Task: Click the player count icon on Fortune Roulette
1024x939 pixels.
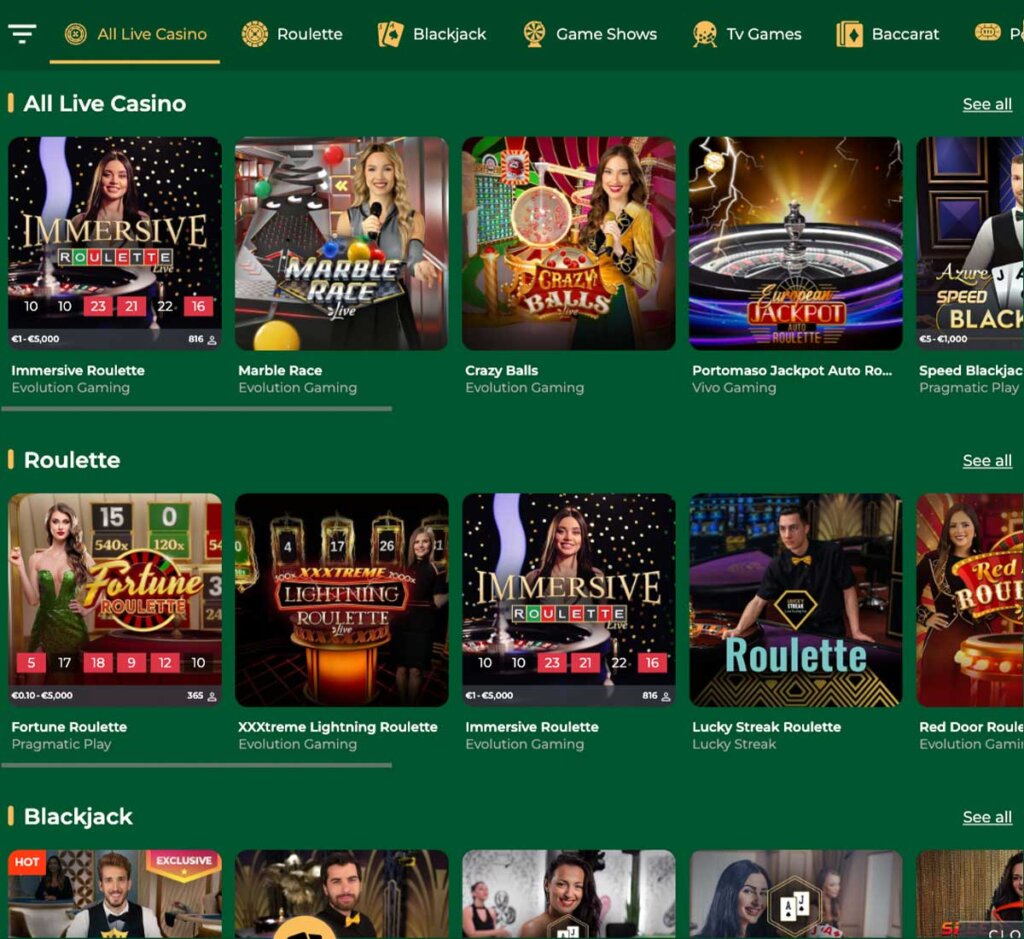Action: pyautogui.click(x=212, y=697)
